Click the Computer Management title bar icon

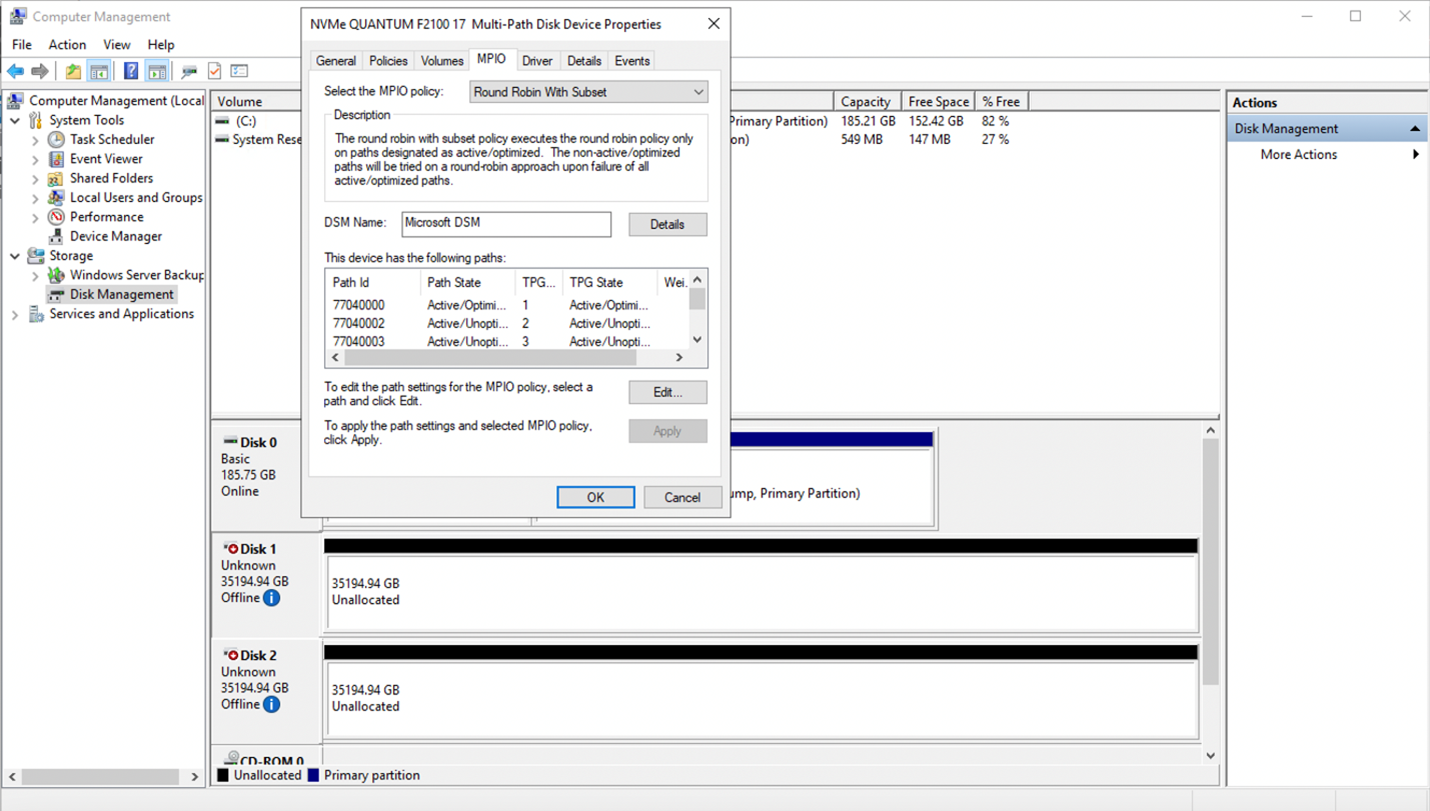[x=18, y=16]
